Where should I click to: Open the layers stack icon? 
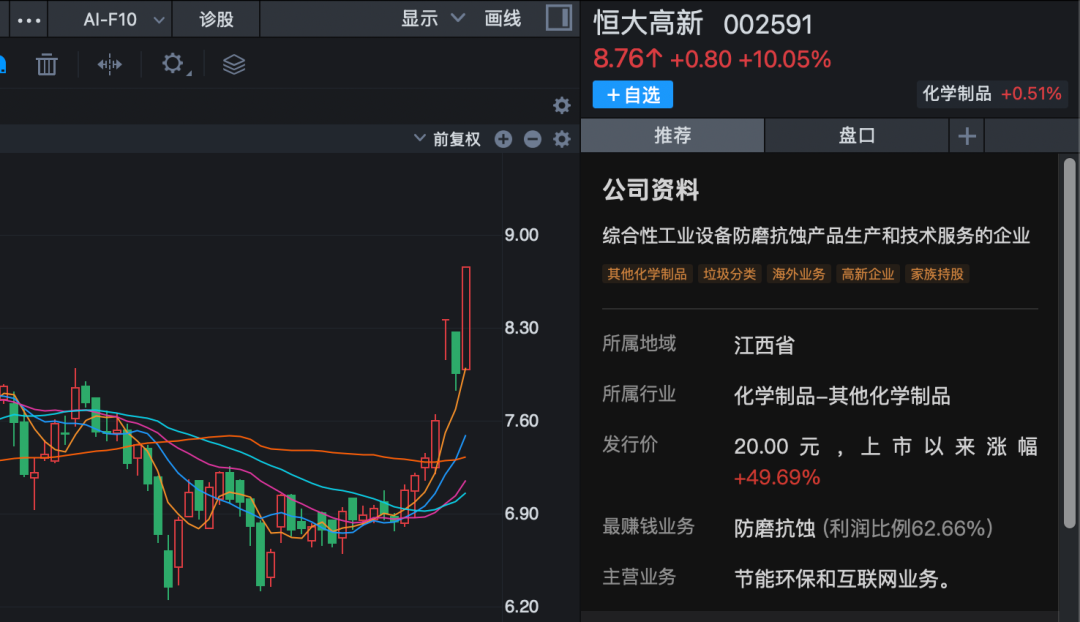pyautogui.click(x=234, y=65)
